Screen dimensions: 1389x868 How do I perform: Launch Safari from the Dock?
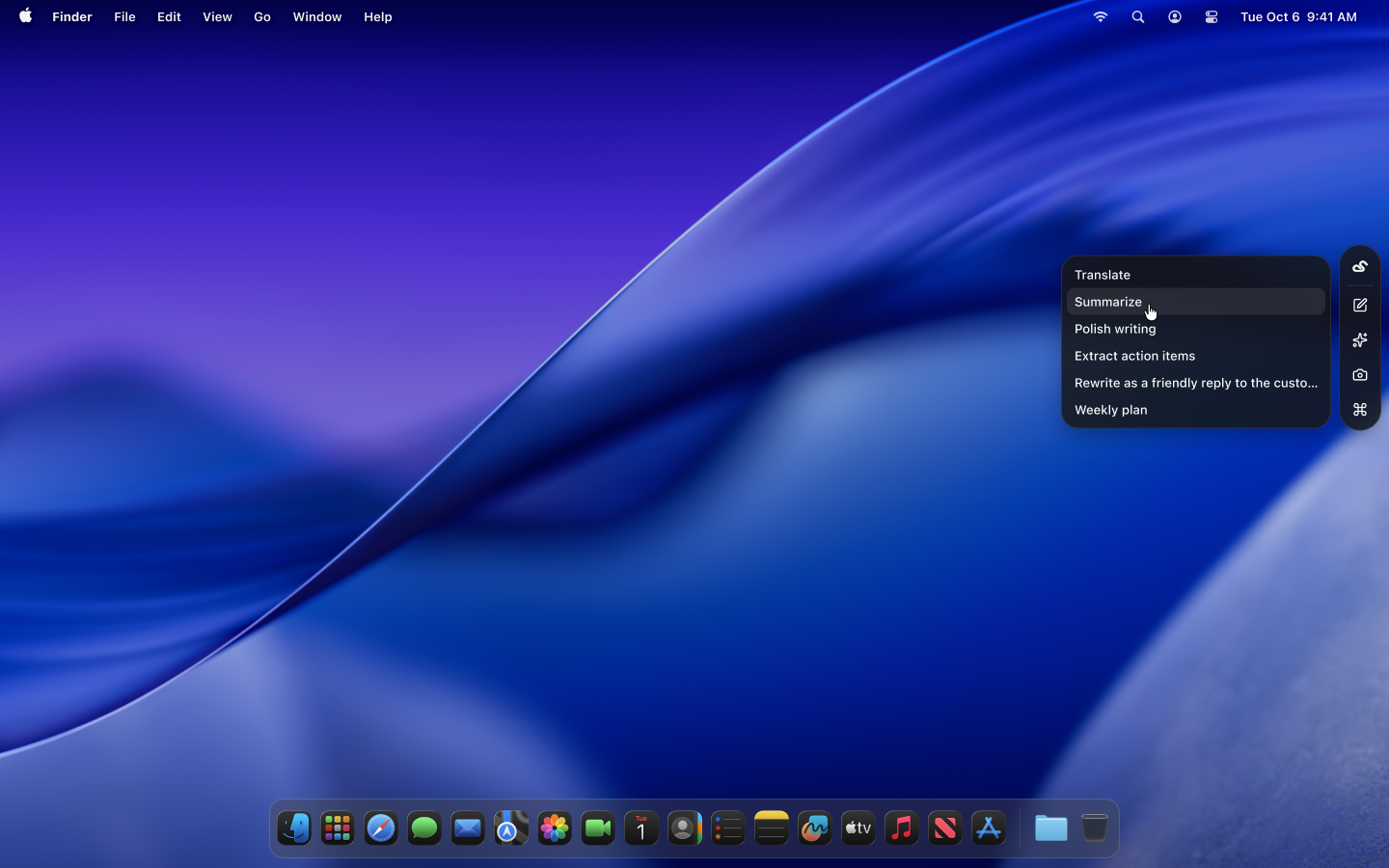pos(381,828)
